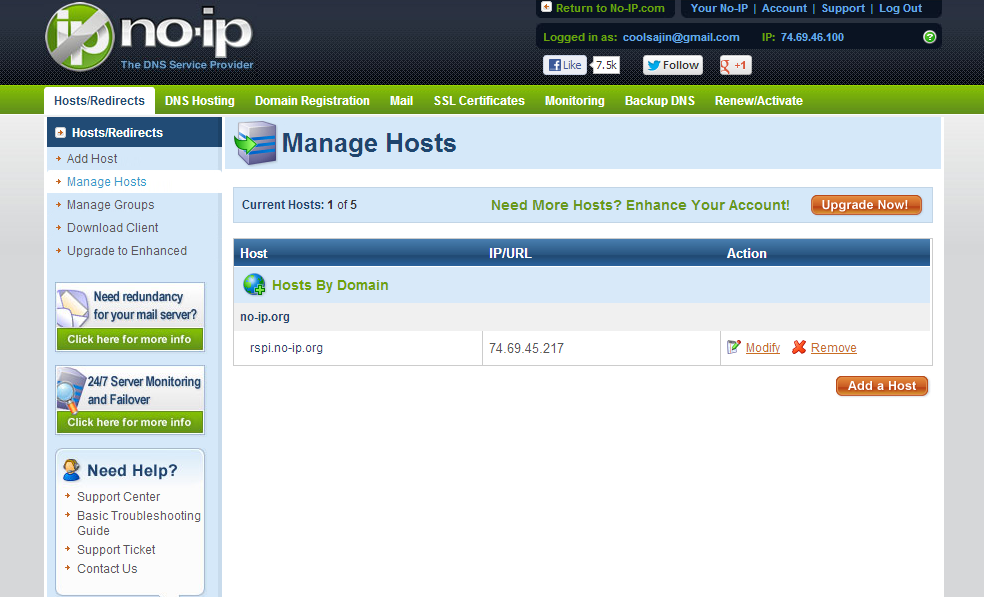Click the Action column header
Viewport: 984px width, 597px height.
click(x=747, y=253)
